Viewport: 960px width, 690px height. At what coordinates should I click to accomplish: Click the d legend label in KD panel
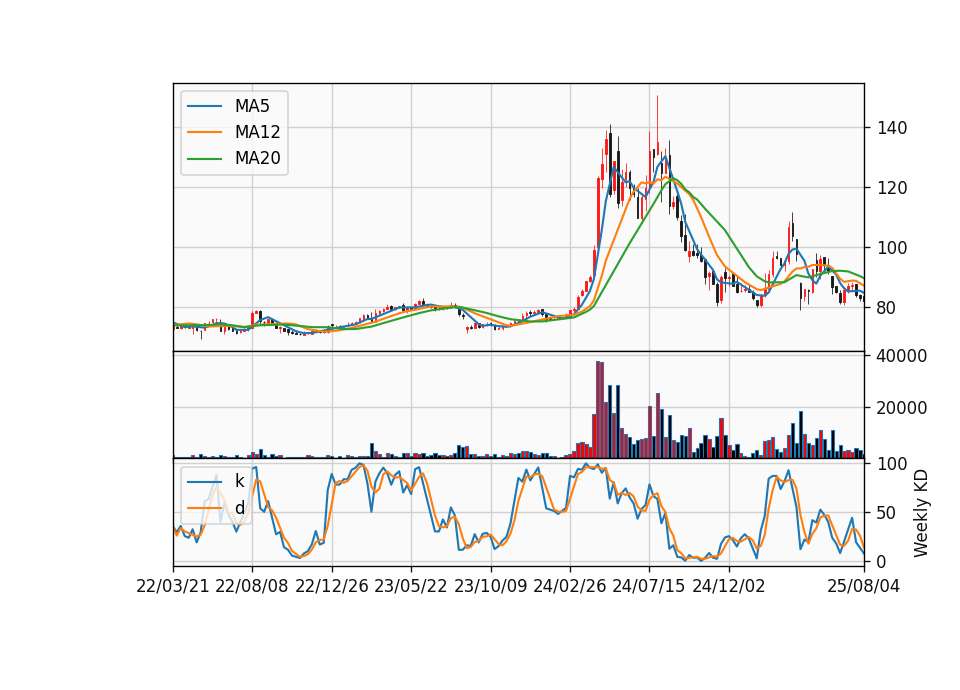click(239, 508)
